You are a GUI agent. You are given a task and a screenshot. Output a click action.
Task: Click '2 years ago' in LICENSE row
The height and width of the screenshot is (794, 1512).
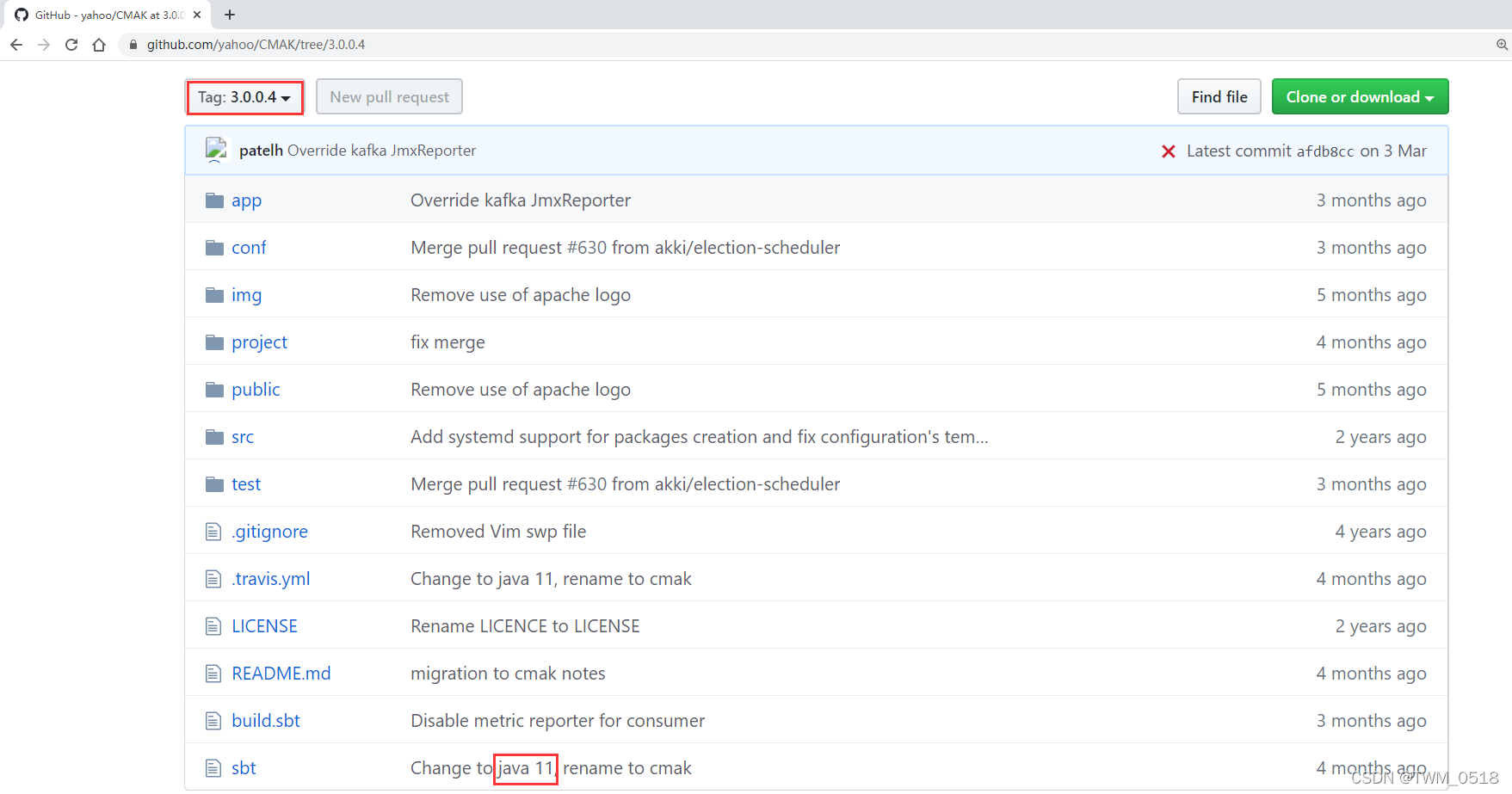click(1380, 626)
